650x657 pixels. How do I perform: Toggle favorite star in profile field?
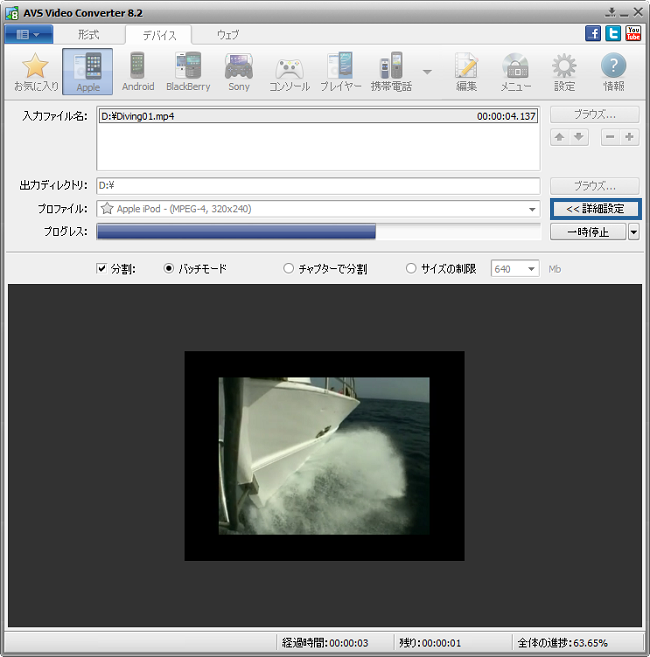pos(107,209)
